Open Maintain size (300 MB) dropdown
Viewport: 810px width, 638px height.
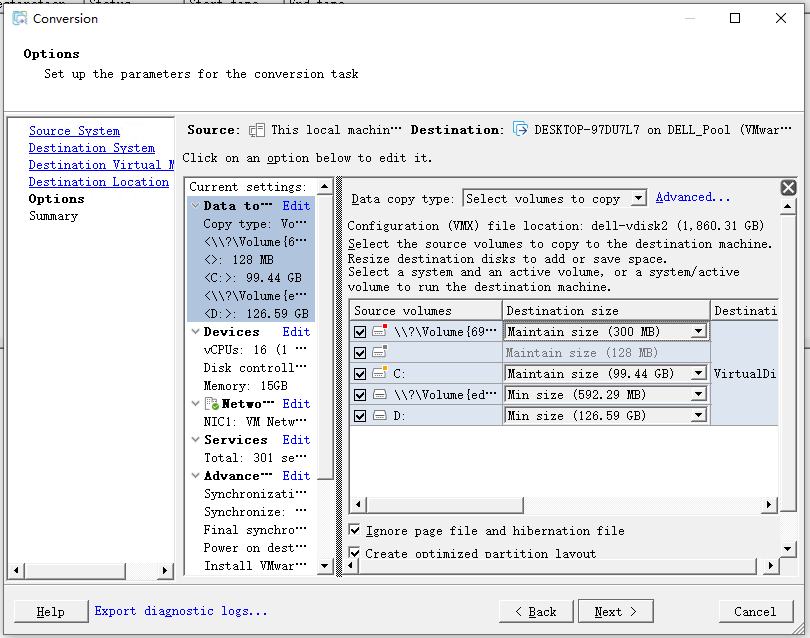click(698, 332)
